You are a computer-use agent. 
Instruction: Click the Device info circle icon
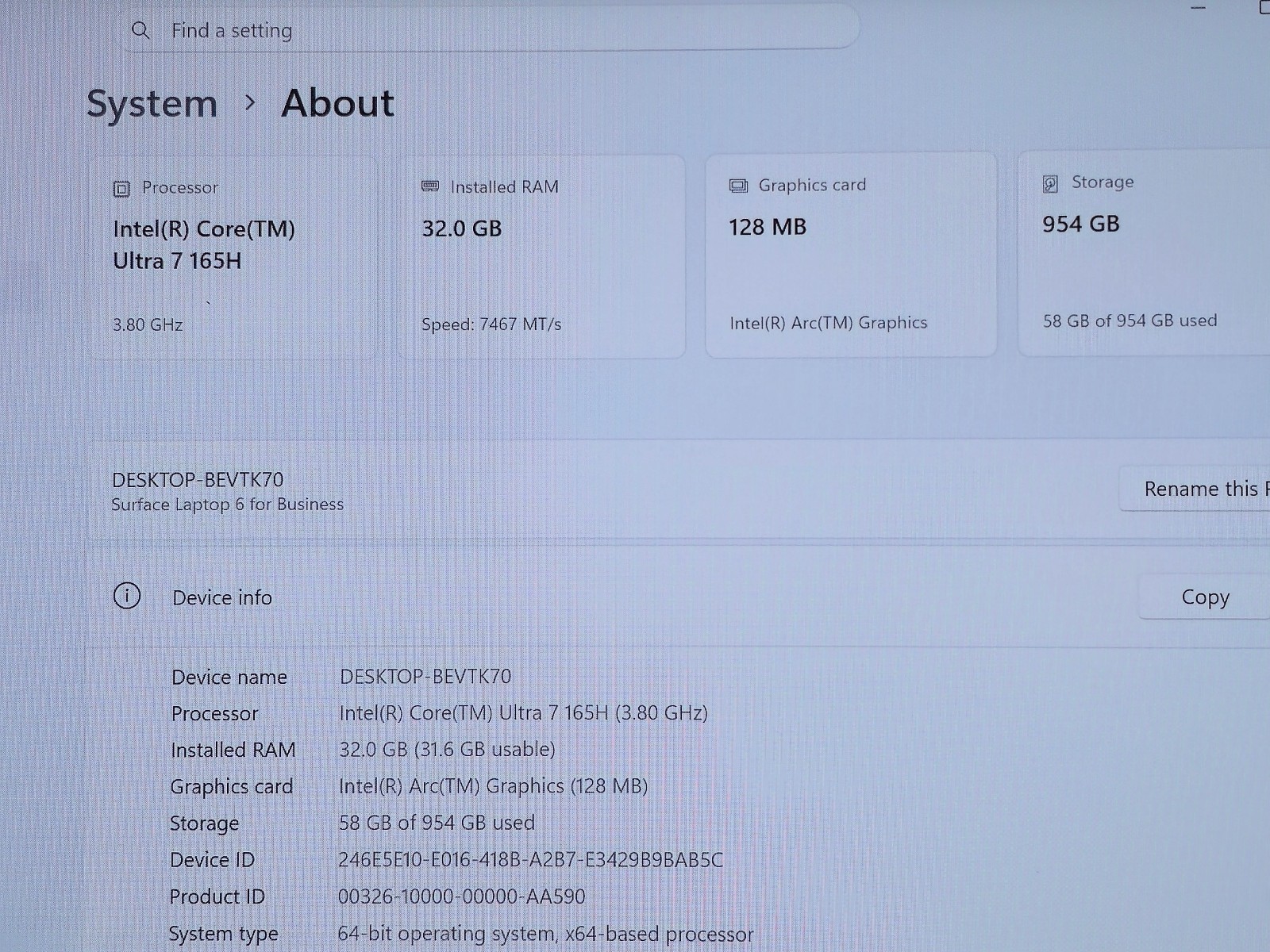127,596
